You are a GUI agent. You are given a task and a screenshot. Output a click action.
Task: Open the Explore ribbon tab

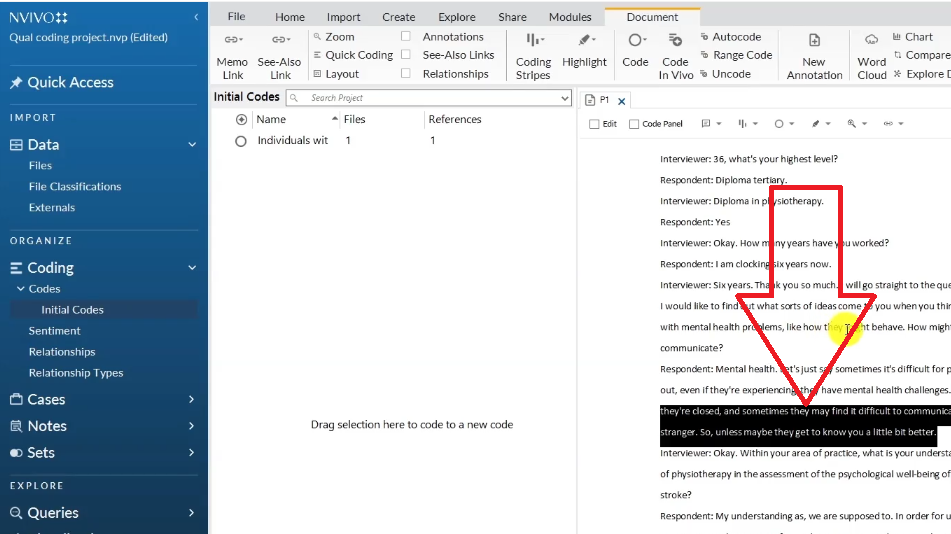457,17
